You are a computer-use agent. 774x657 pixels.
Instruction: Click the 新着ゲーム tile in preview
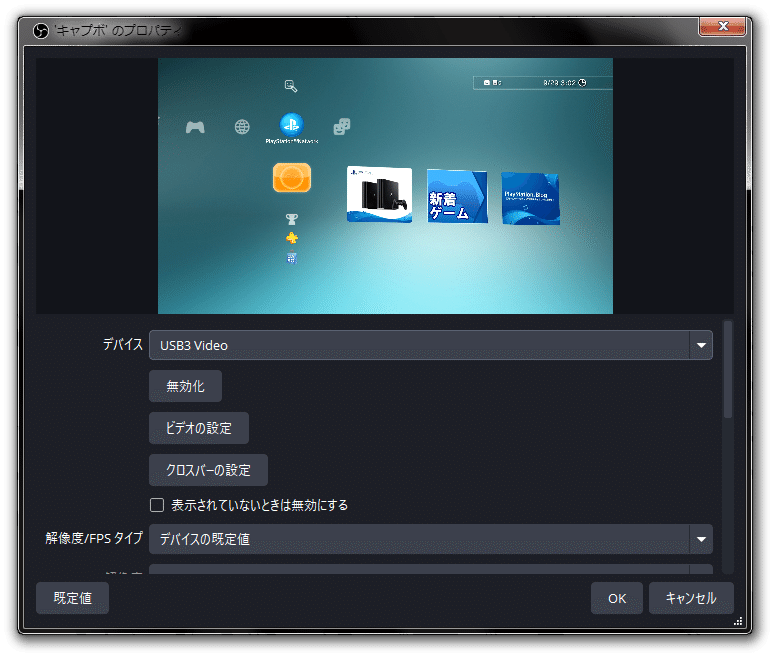[x=457, y=196]
